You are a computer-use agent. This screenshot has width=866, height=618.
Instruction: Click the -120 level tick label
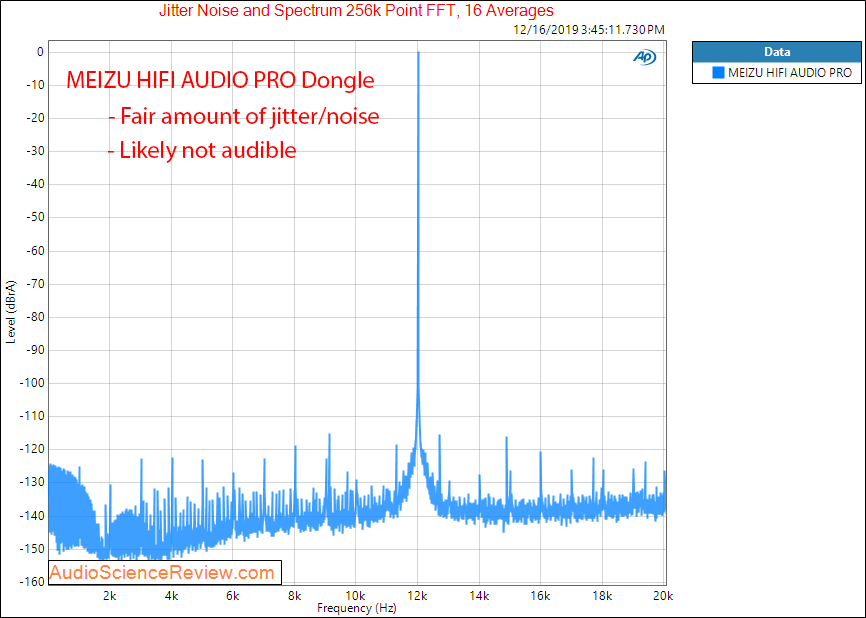33,450
